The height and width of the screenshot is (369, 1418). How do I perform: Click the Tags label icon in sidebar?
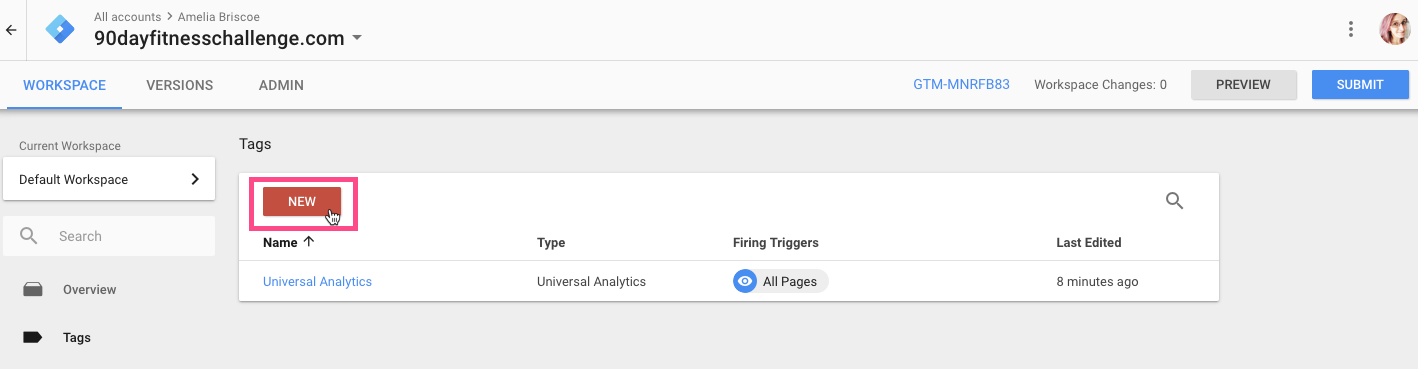pyautogui.click(x=33, y=338)
